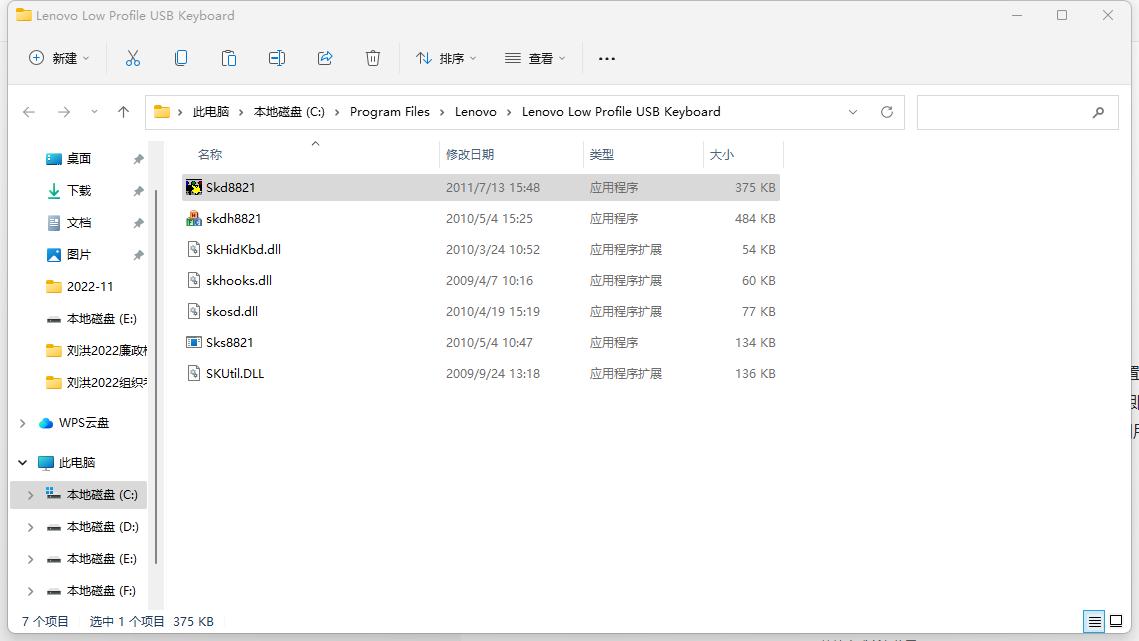The image size is (1139, 641).
Task: Go up to the Lenovo parent folder
Action: coord(123,112)
